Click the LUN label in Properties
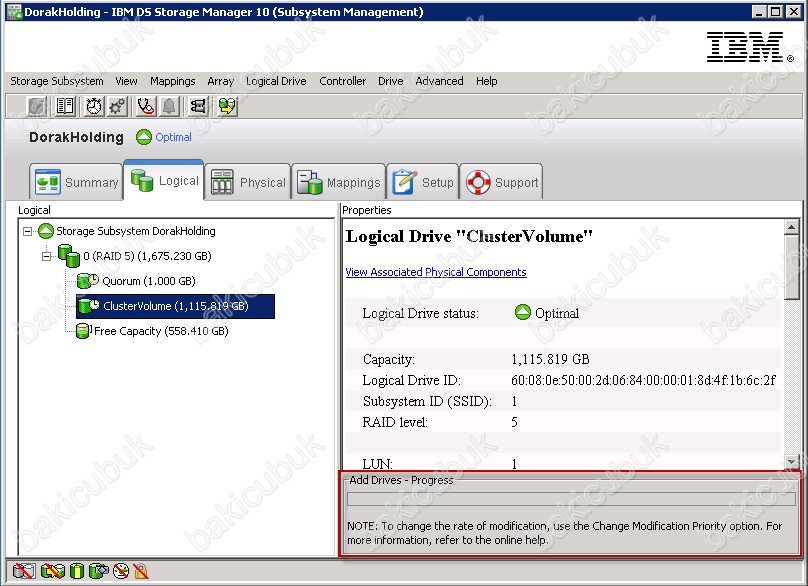Image resolution: width=808 pixels, height=586 pixels. click(x=378, y=464)
